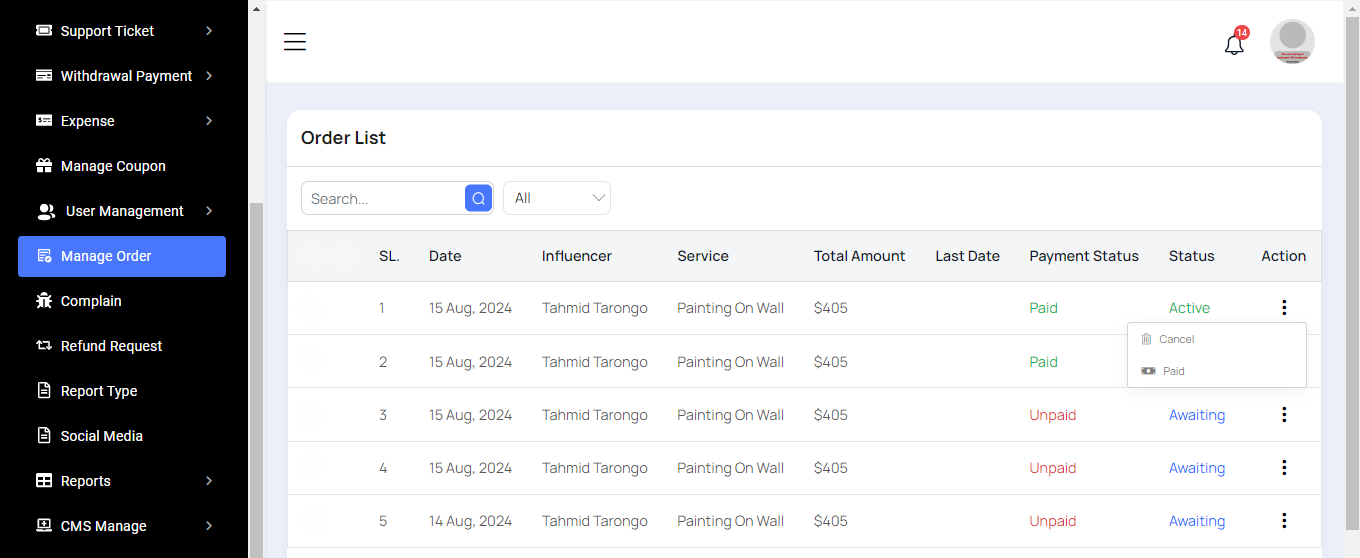
Task: Click the blue search magnifier button
Action: pos(478,198)
